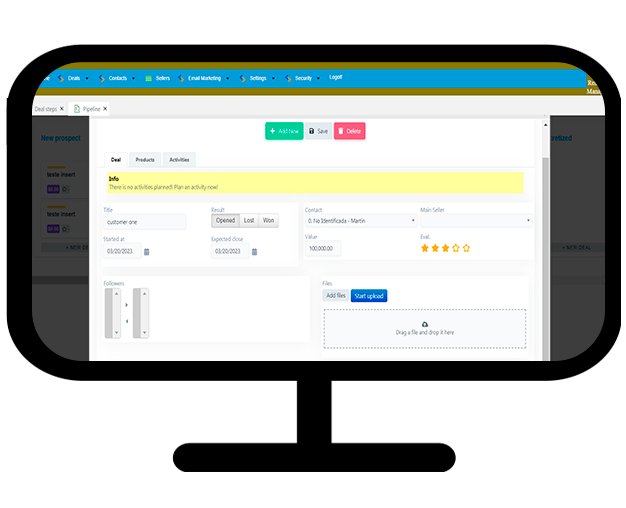Switch to the Products tab
Screen dimensions: 626x508
(145, 159)
